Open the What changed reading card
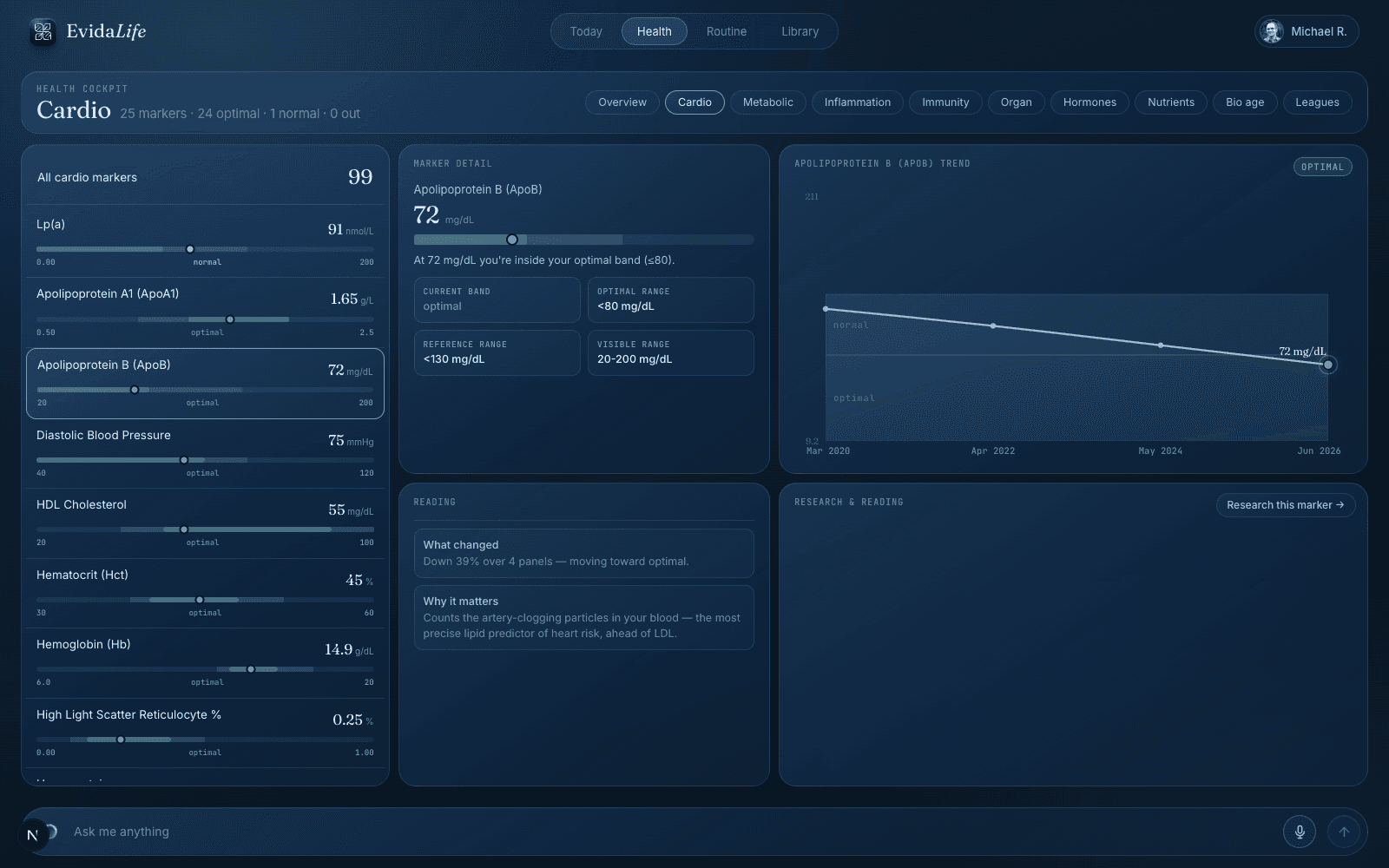 pos(583,553)
